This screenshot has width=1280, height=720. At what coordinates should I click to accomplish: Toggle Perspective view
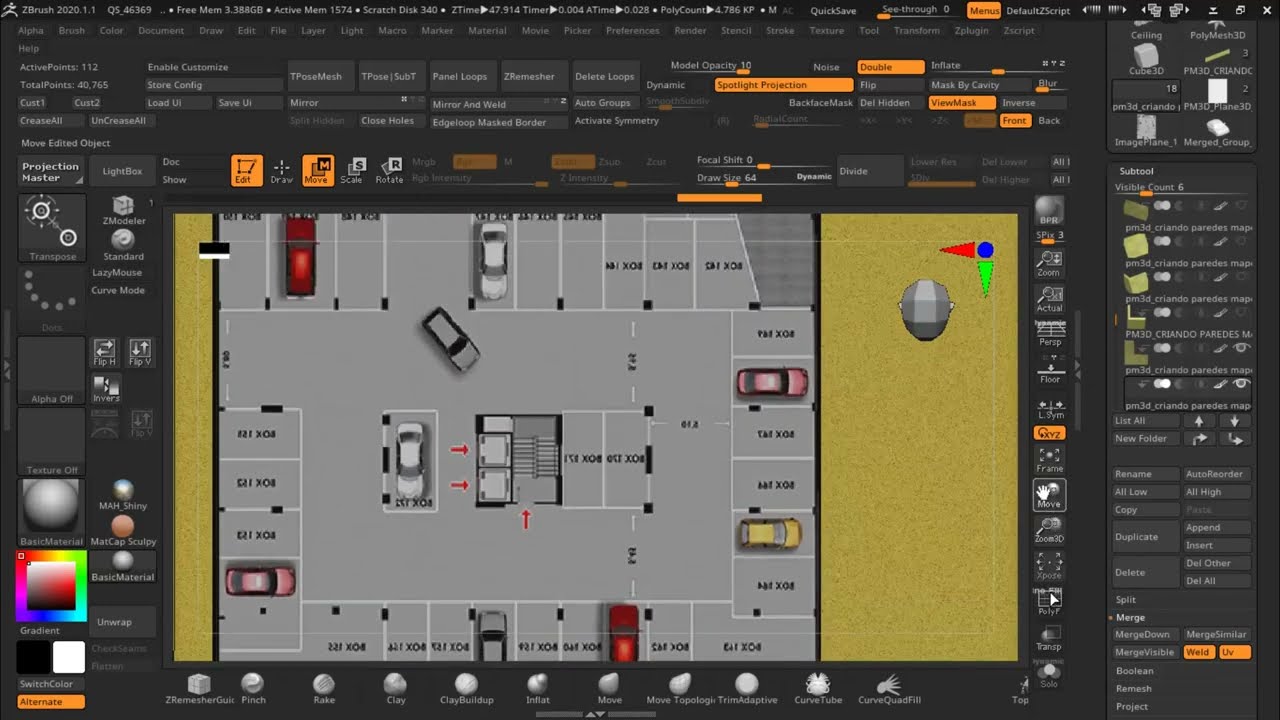point(1049,335)
